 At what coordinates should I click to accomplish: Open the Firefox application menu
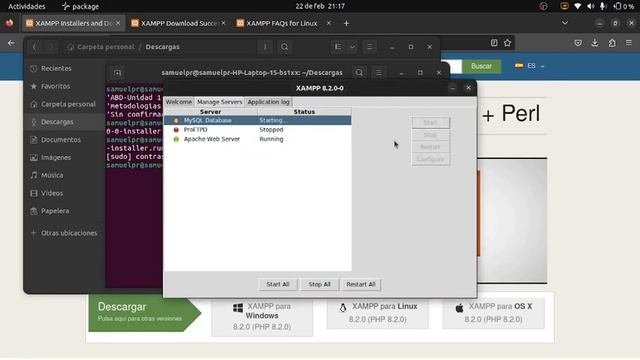click(629, 43)
